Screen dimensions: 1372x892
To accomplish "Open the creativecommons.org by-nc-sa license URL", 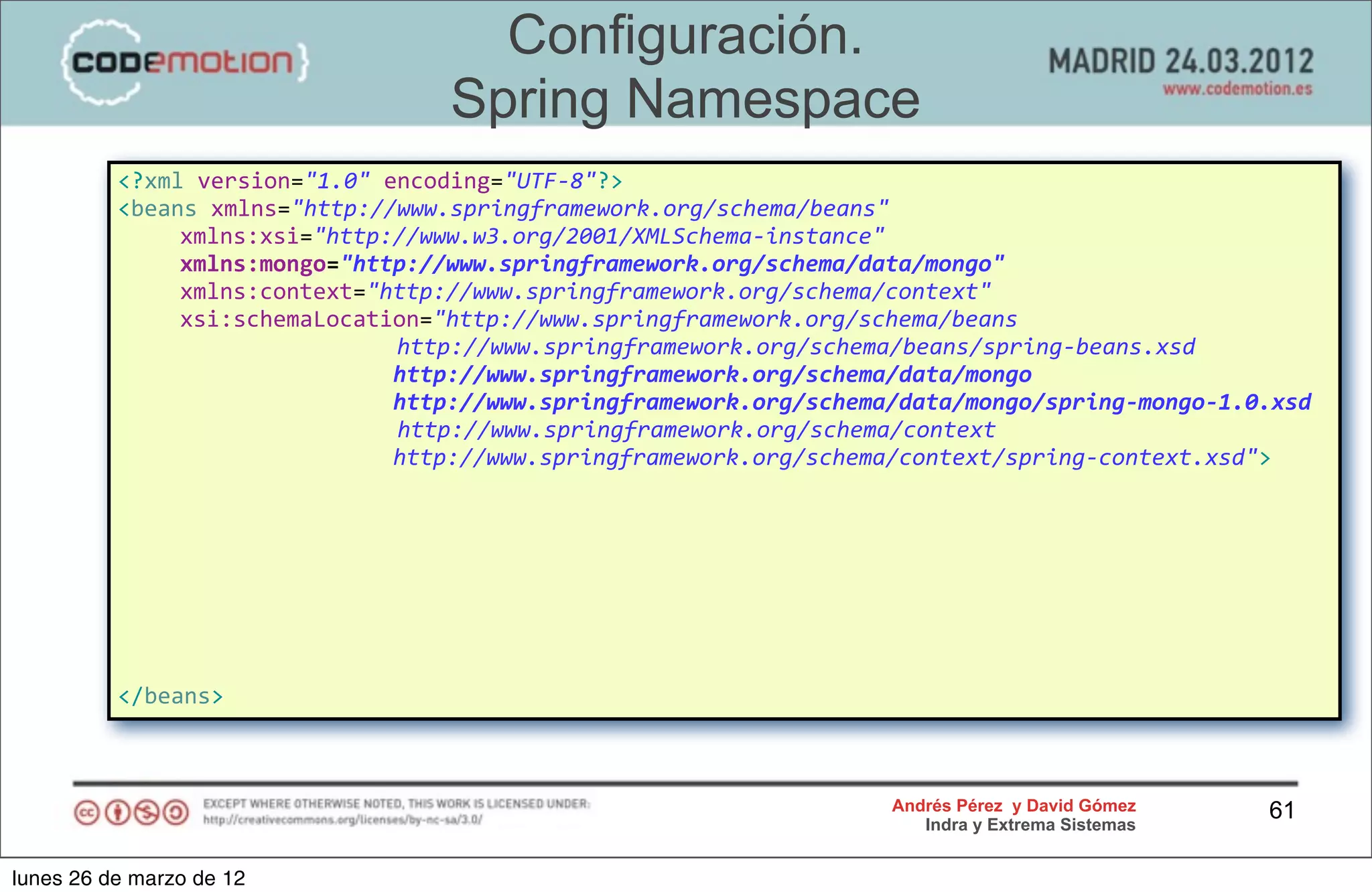I will pyautogui.click(x=342, y=820).
